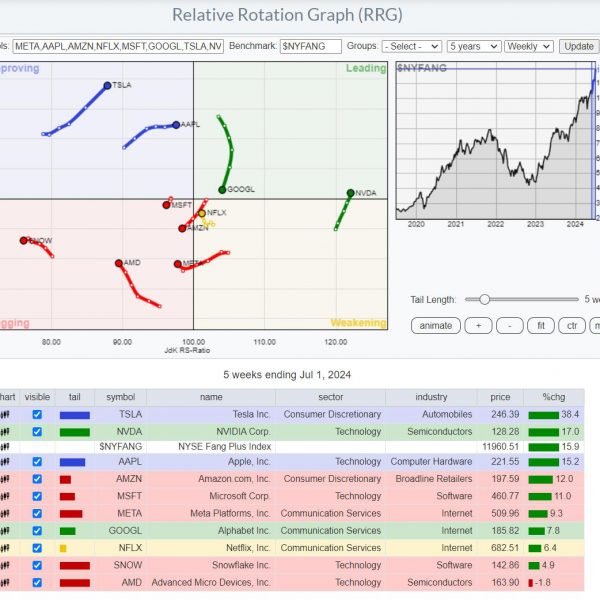The width and height of the screenshot is (600, 600).
Task: Click the NVDA green tail swatch
Action: coord(75,432)
